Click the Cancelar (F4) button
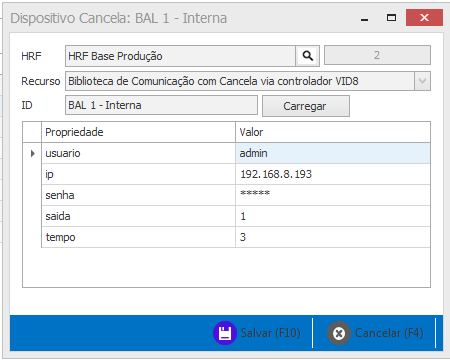 click(375, 333)
